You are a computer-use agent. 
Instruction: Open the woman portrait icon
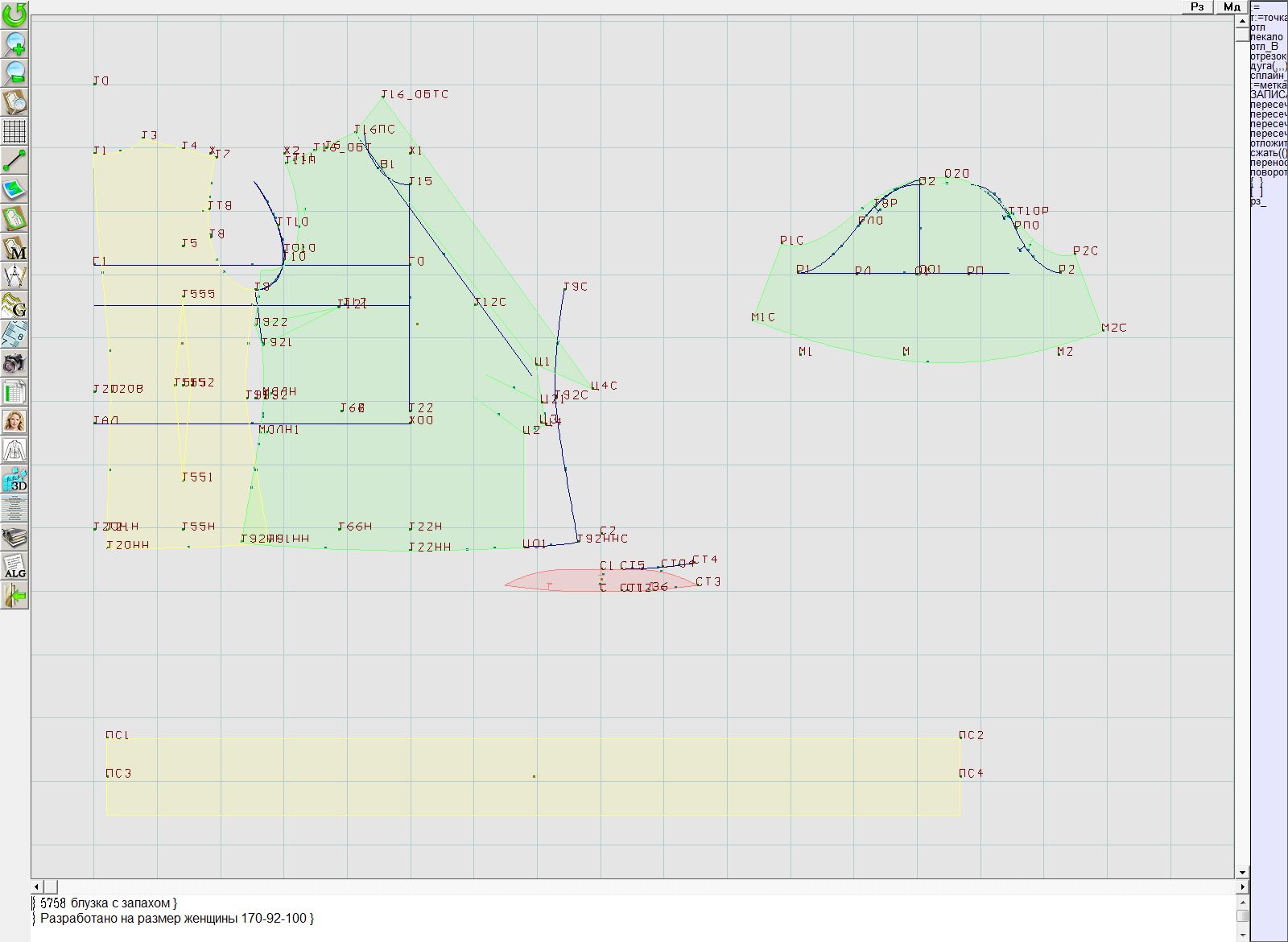tap(14, 421)
